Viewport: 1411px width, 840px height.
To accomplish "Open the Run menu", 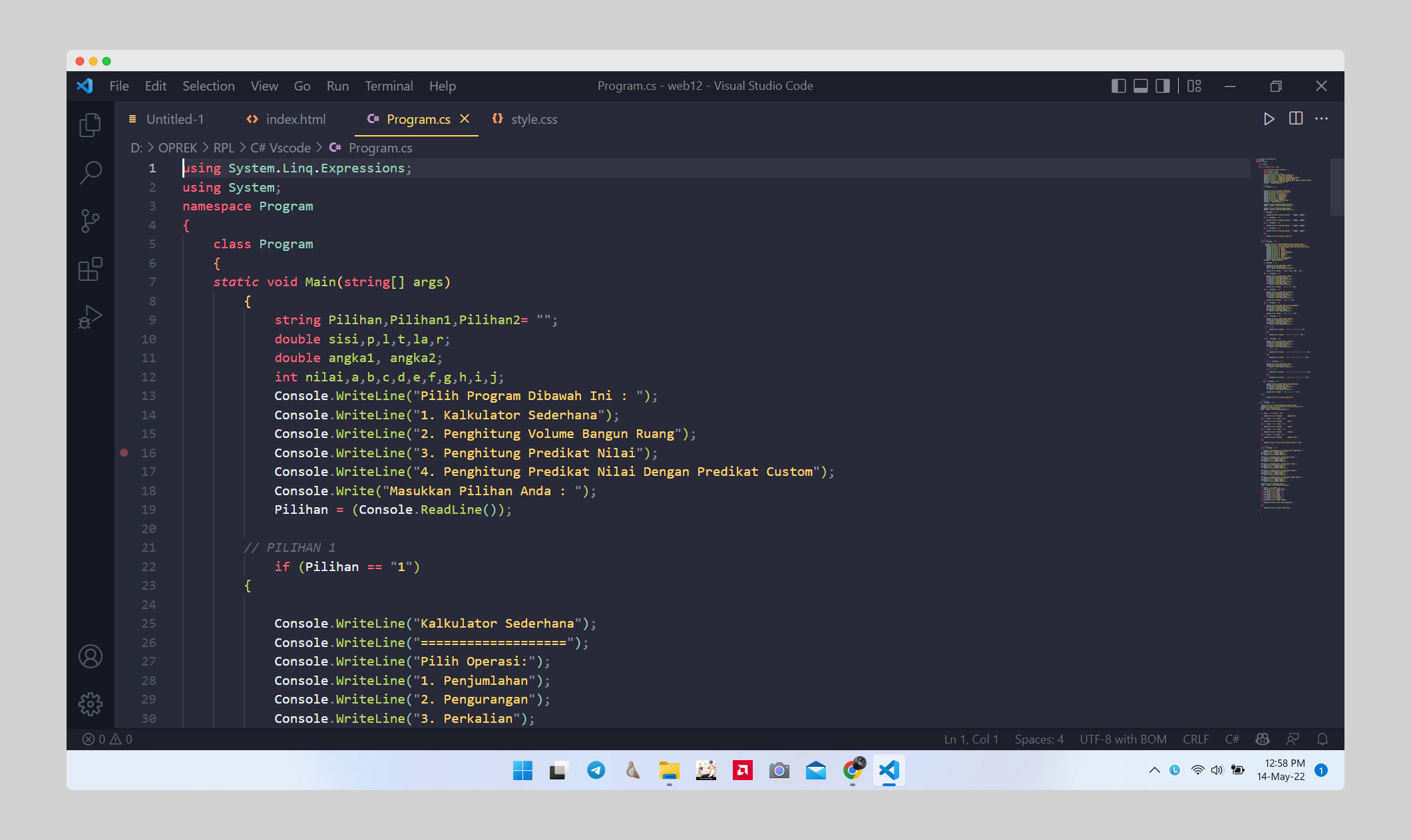I will click(337, 86).
